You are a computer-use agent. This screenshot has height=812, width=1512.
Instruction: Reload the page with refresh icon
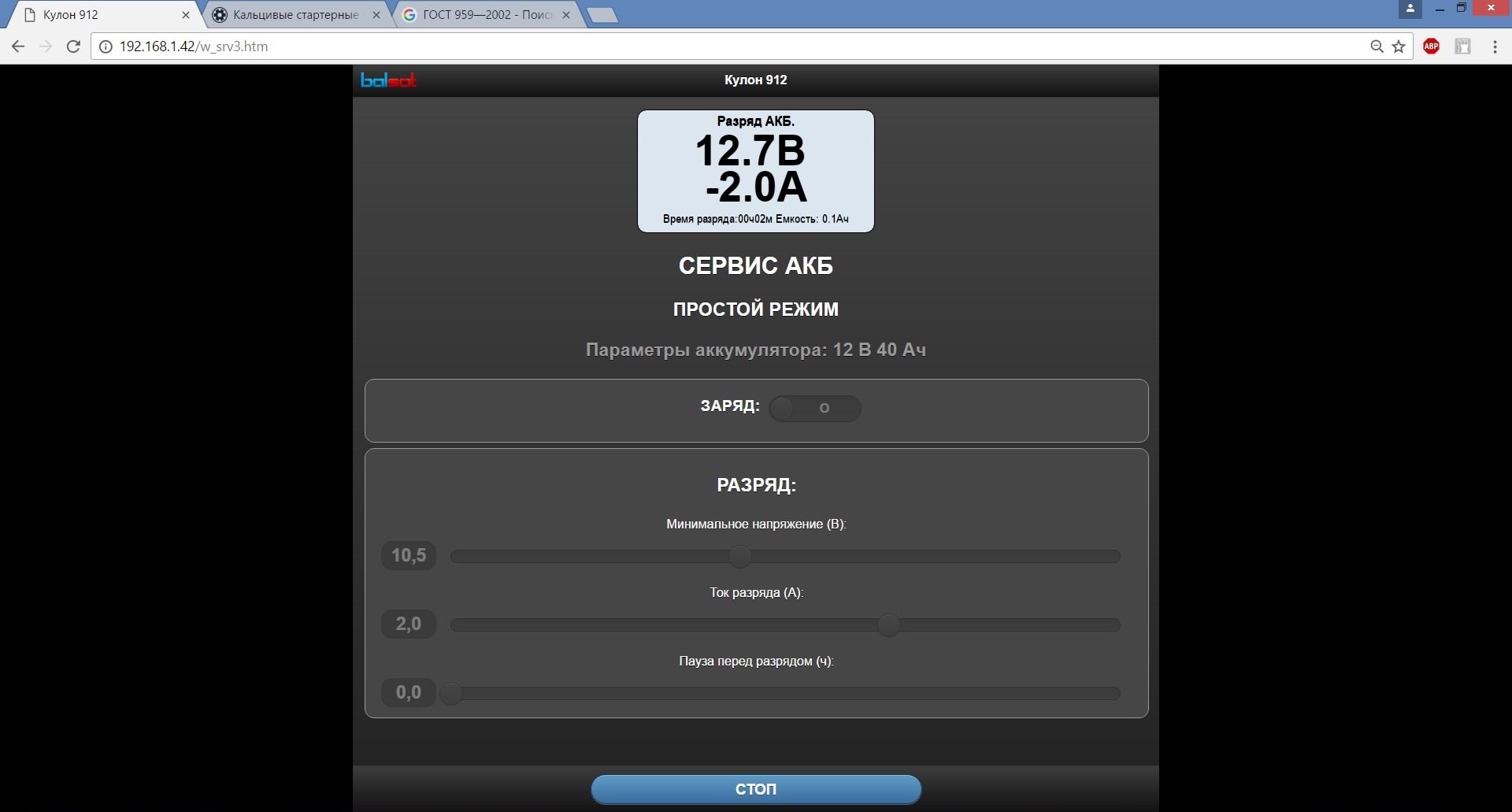[x=73, y=46]
